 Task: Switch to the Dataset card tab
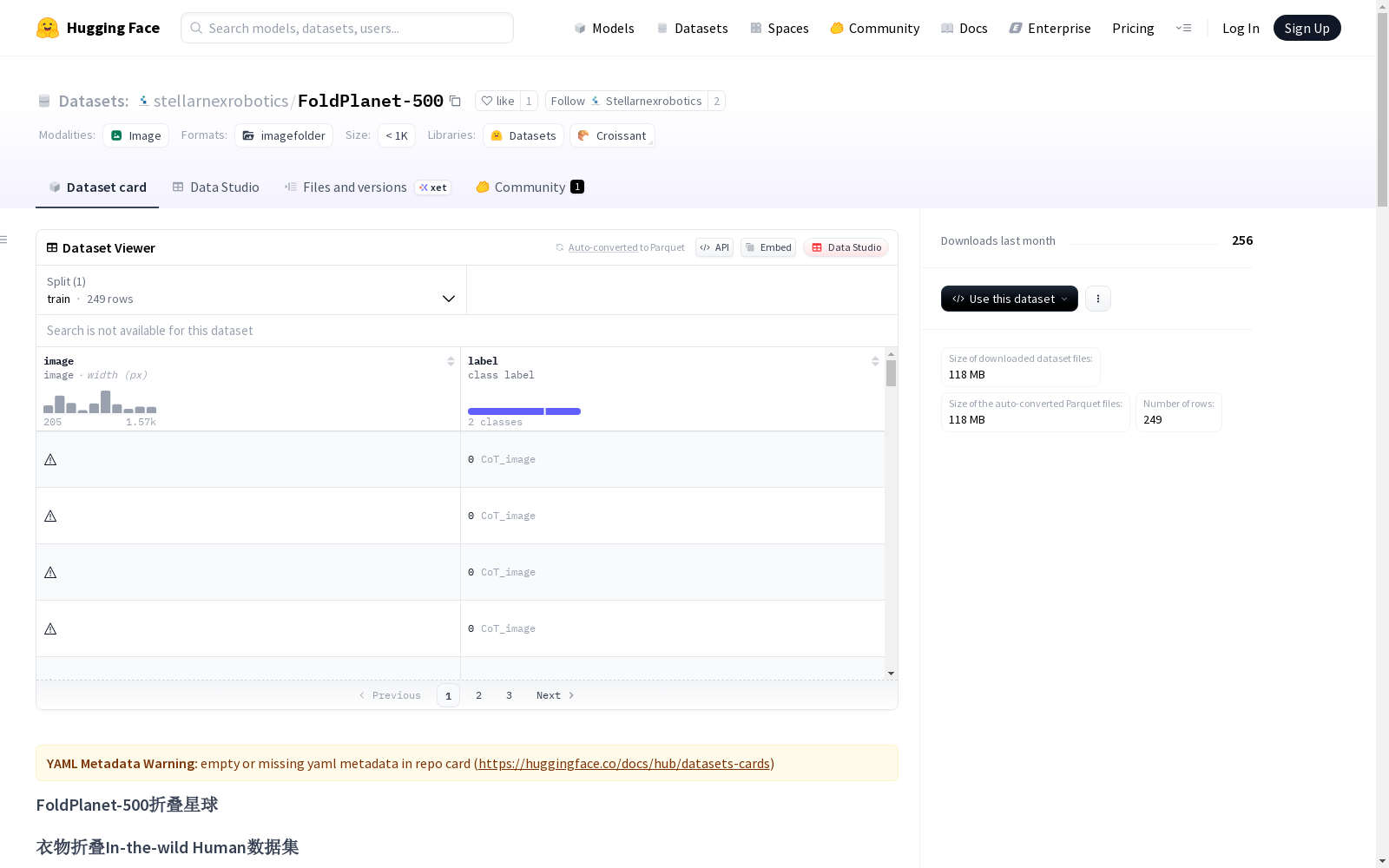click(x=97, y=187)
